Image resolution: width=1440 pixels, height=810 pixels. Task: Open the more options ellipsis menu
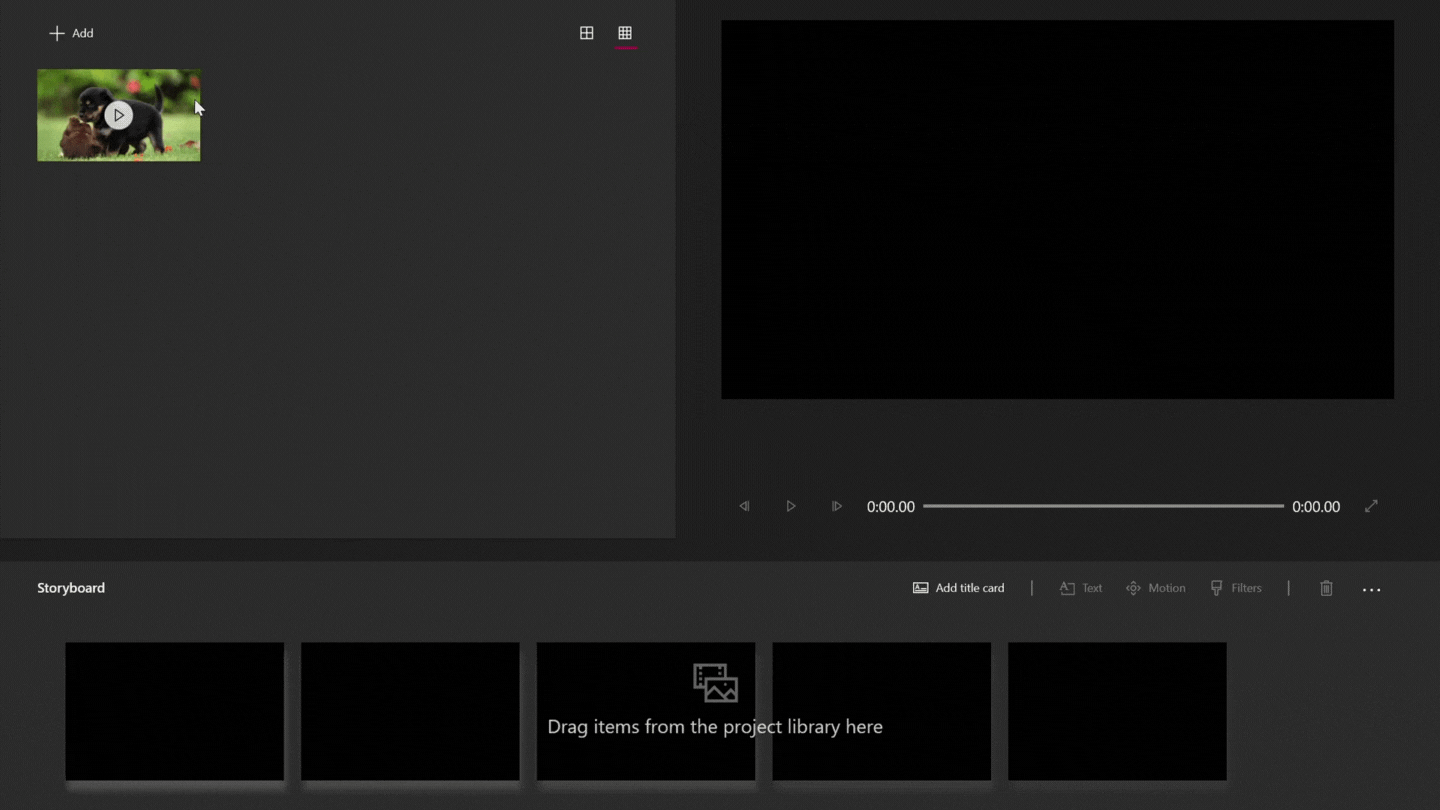(1371, 590)
